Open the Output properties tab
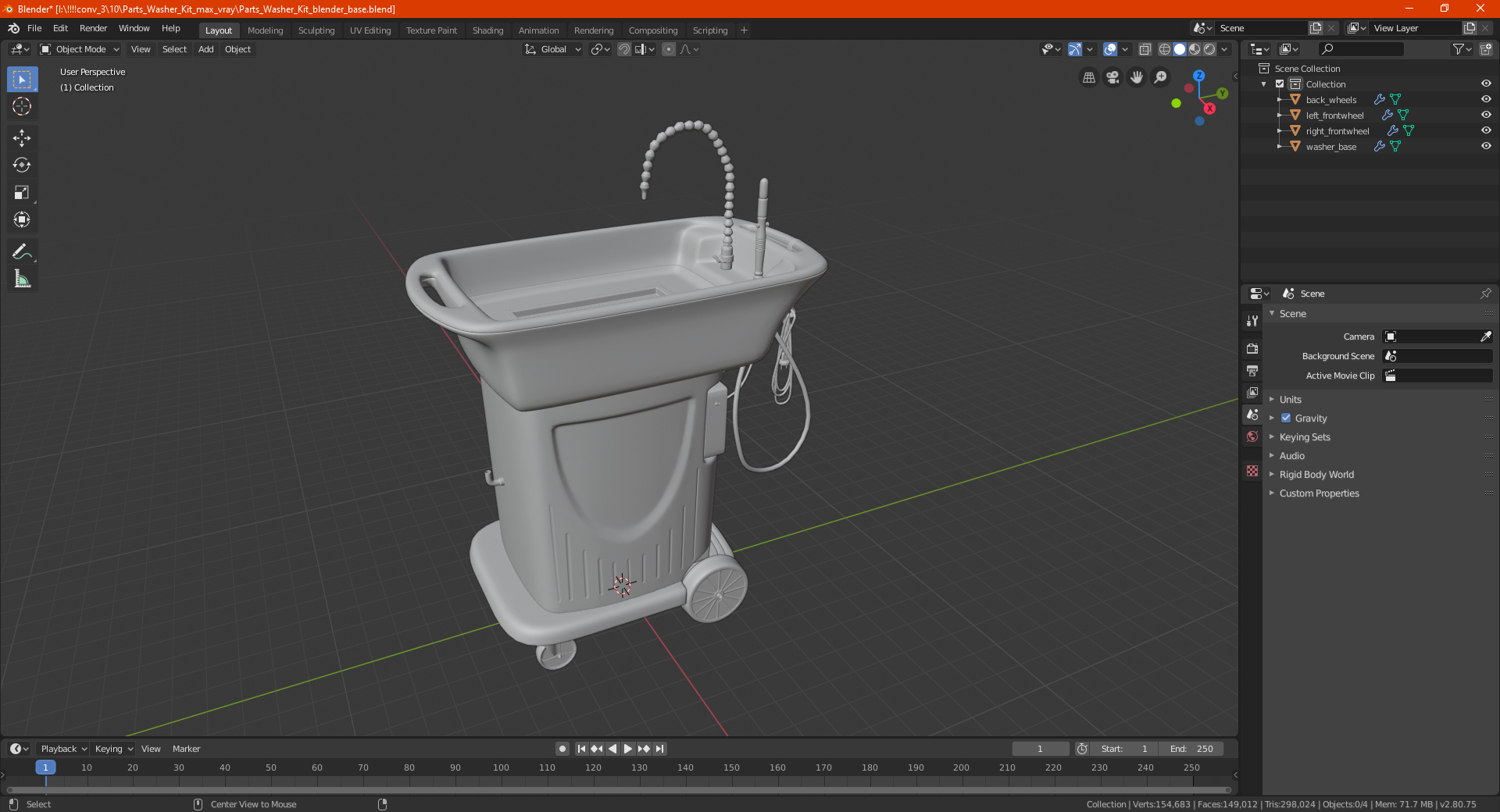This screenshot has width=1500, height=812. point(1252,370)
